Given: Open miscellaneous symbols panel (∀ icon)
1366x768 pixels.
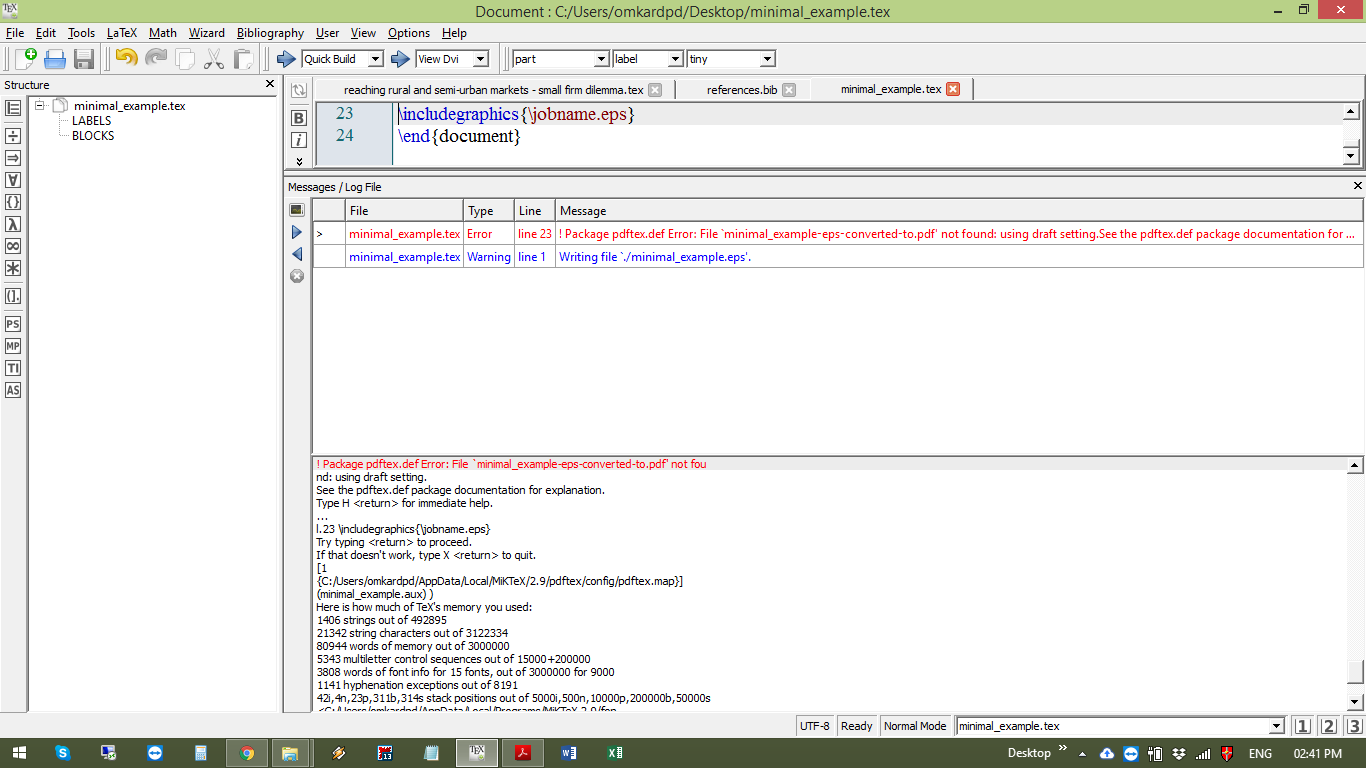Looking at the screenshot, I should (x=13, y=180).
